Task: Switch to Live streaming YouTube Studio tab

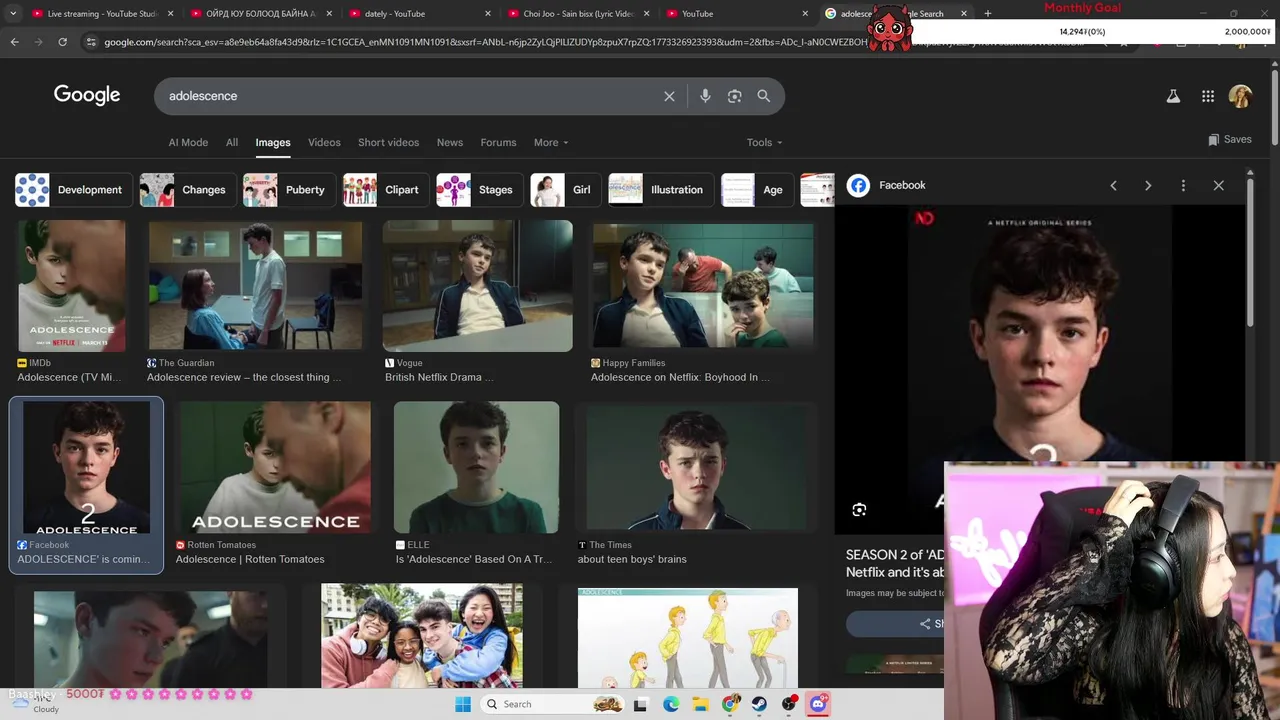Action: coord(101,14)
